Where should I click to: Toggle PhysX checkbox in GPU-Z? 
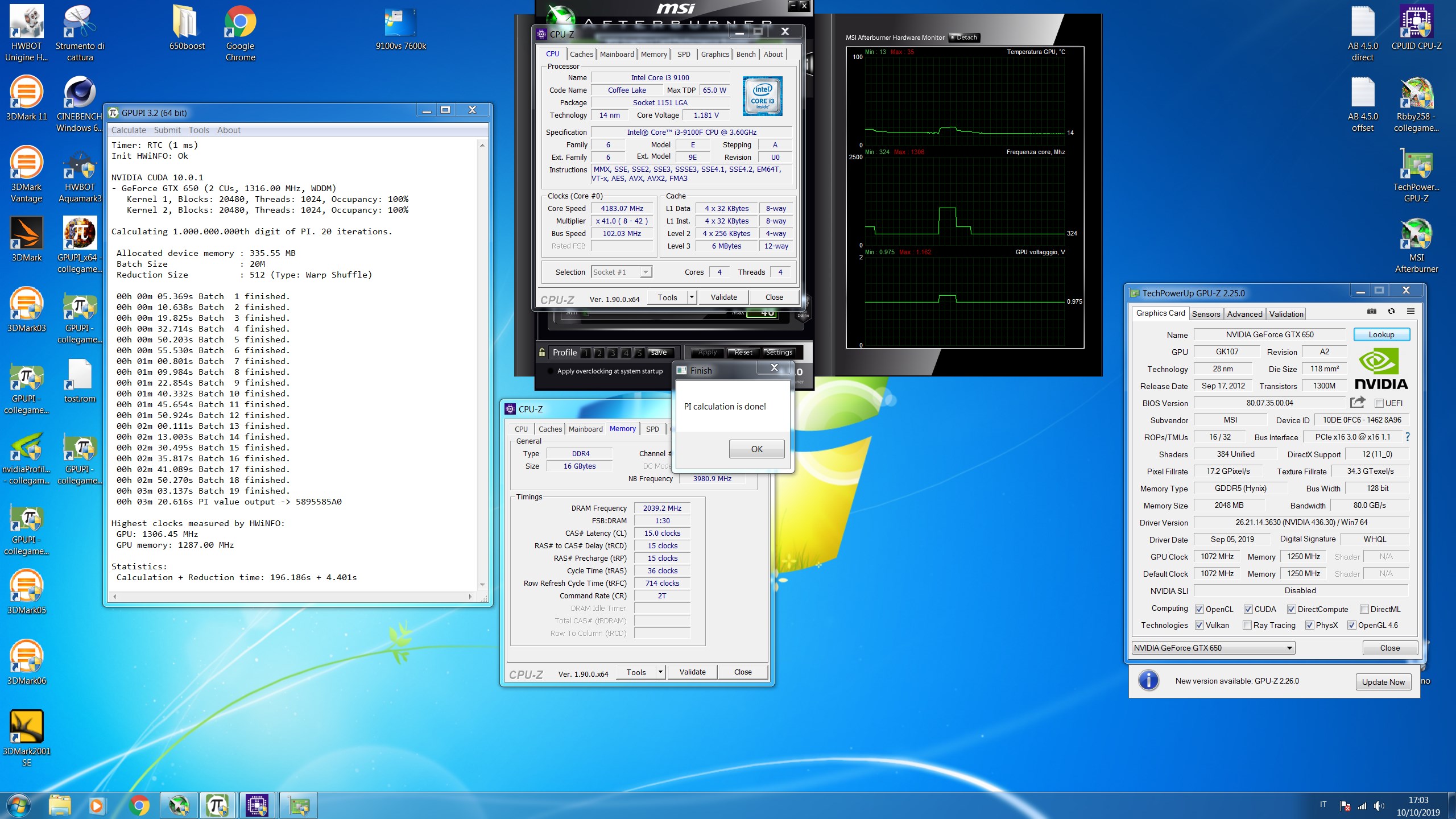pos(1310,625)
